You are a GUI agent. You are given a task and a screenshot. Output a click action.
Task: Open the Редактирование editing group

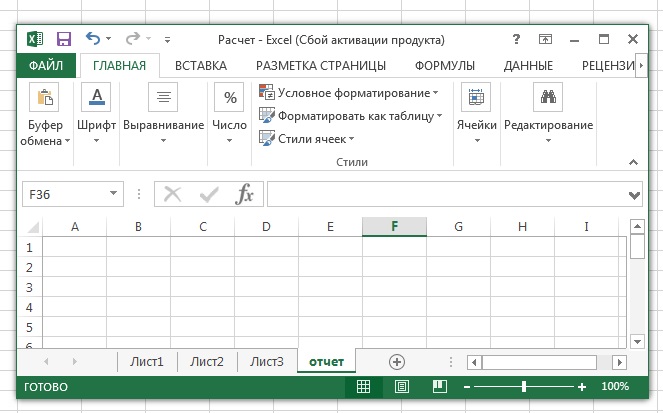point(548,118)
